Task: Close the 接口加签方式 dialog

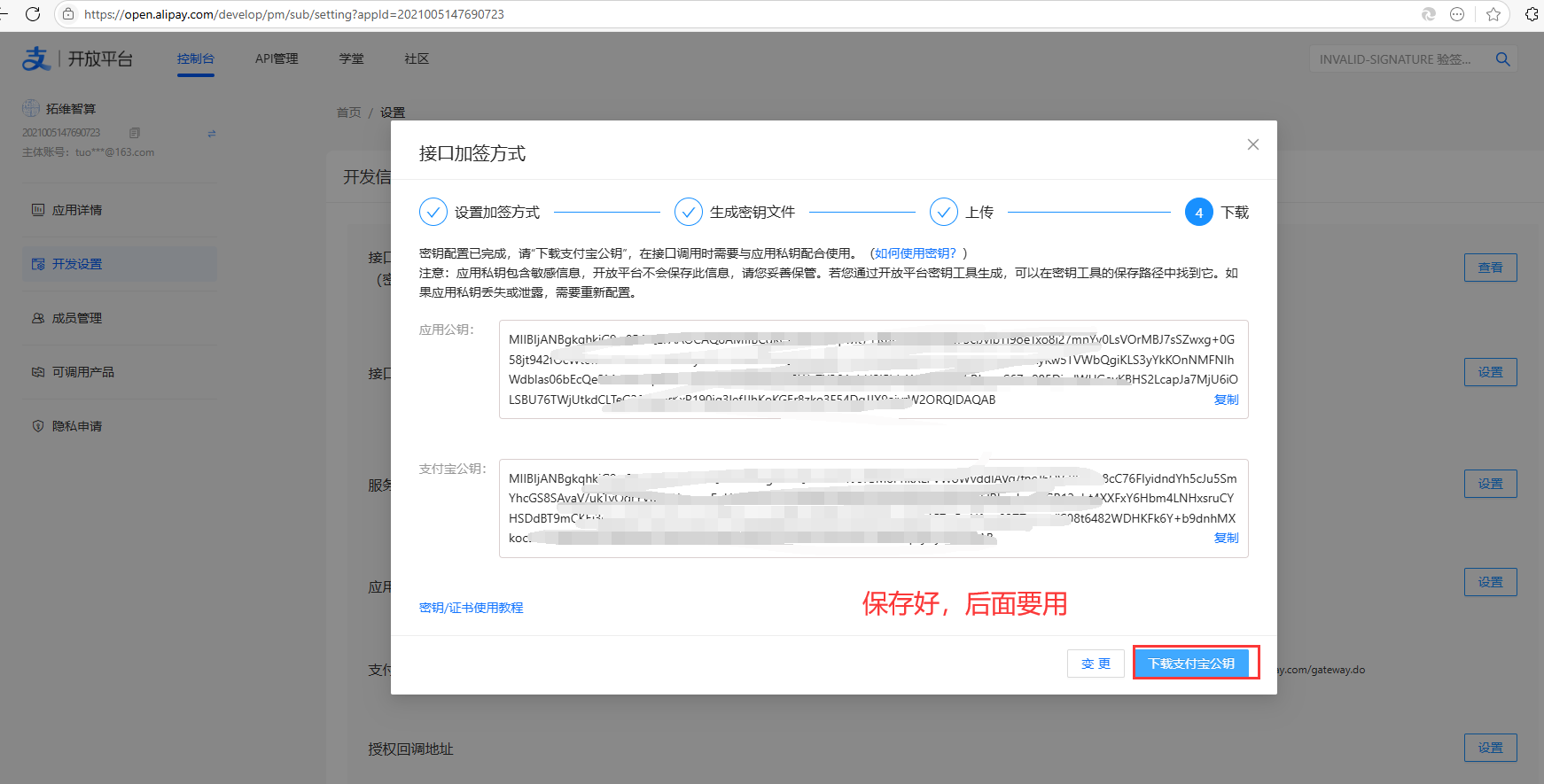Action: point(1252,144)
